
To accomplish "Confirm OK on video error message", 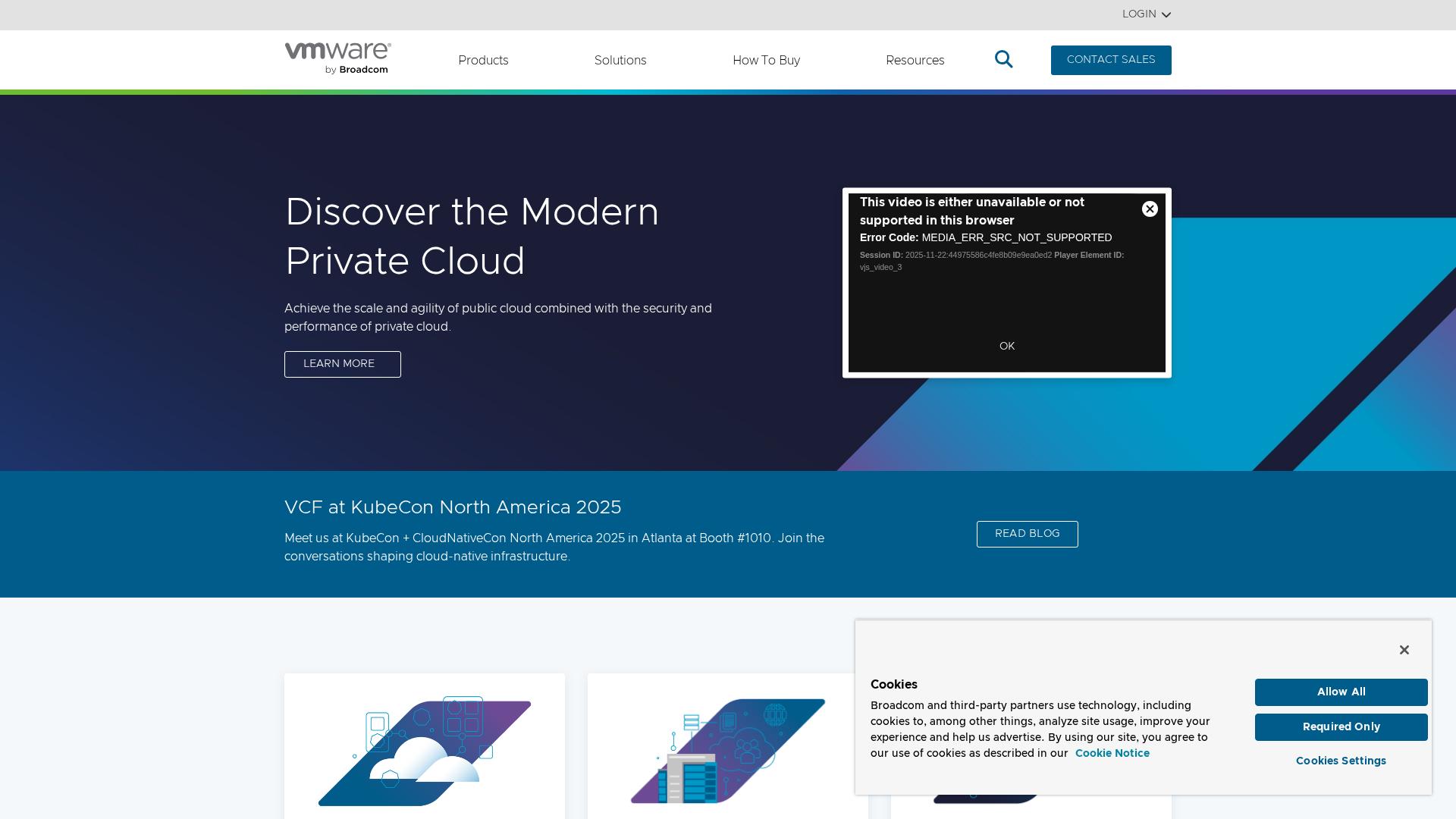I will click(1006, 347).
